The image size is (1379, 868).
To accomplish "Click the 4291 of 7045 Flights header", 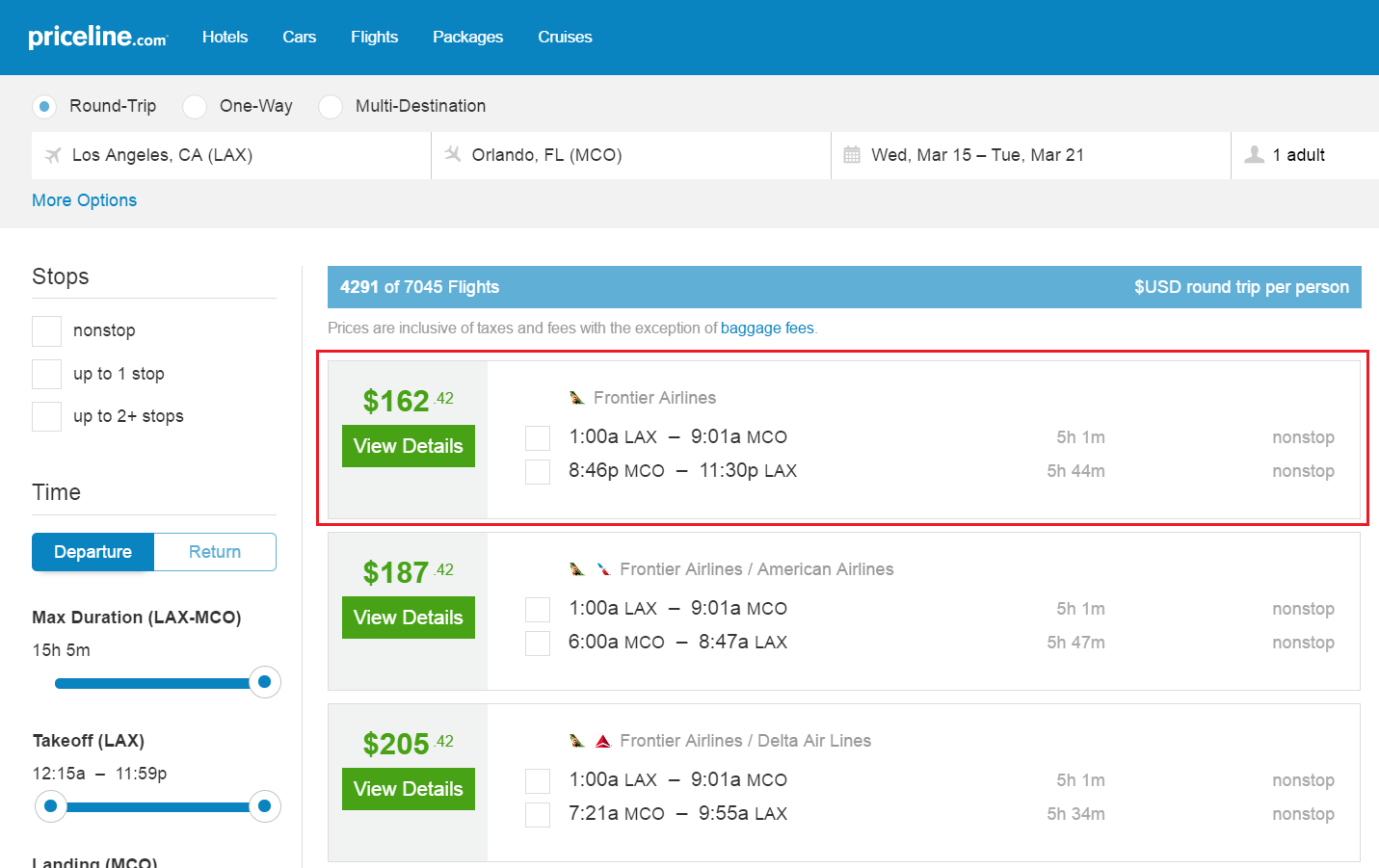I will point(419,287).
